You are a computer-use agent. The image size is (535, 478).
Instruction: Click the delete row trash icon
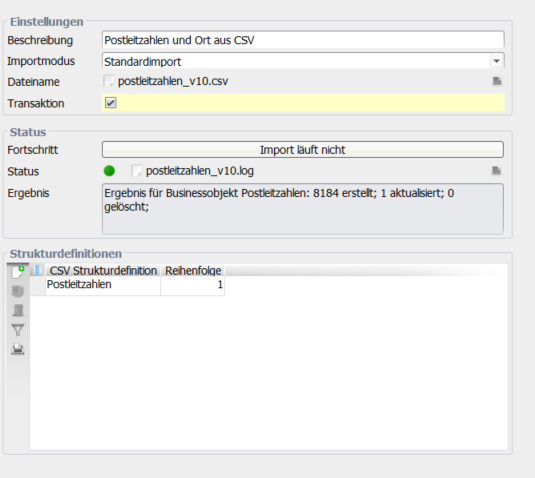(x=18, y=310)
